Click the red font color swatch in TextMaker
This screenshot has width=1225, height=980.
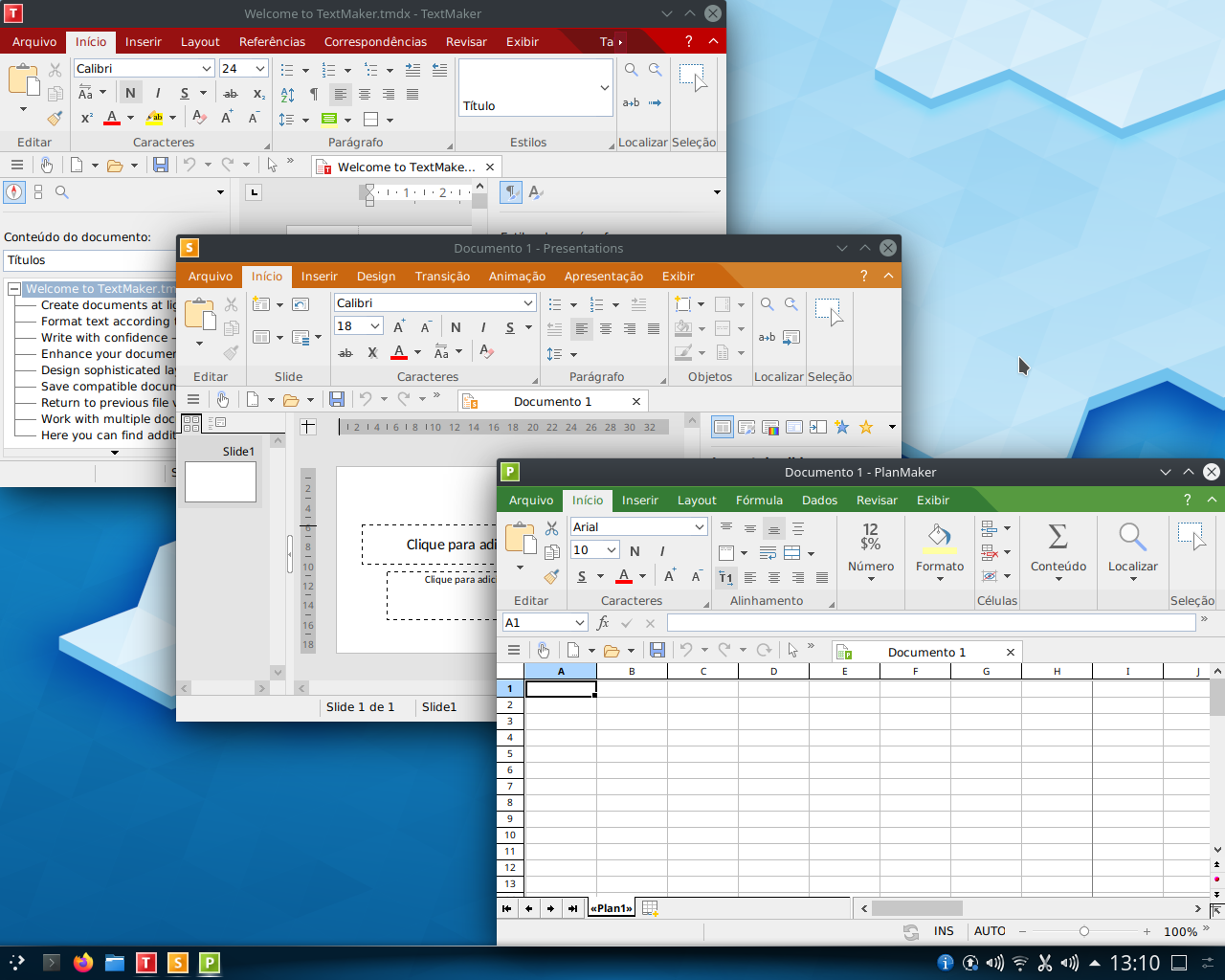click(x=112, y=117)
